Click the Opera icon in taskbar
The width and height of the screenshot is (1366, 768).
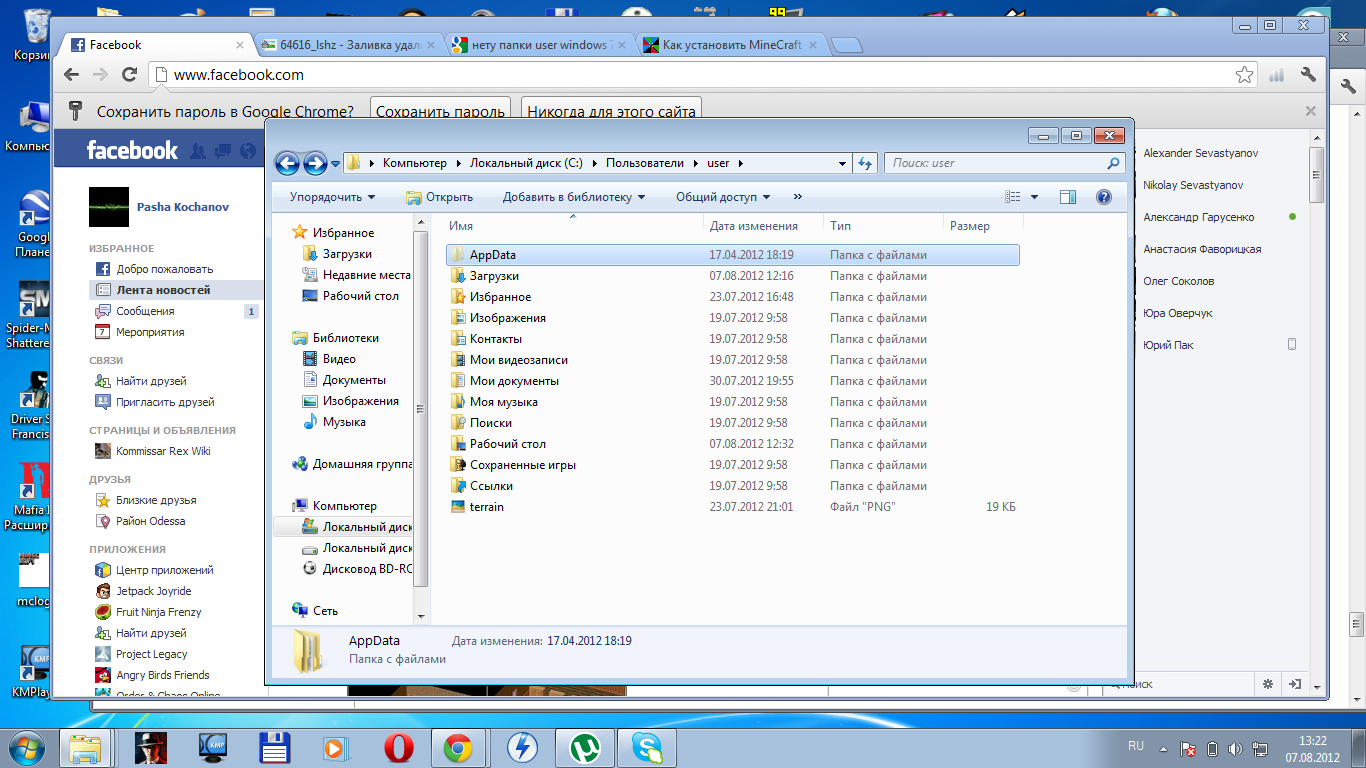coord(398,747)
